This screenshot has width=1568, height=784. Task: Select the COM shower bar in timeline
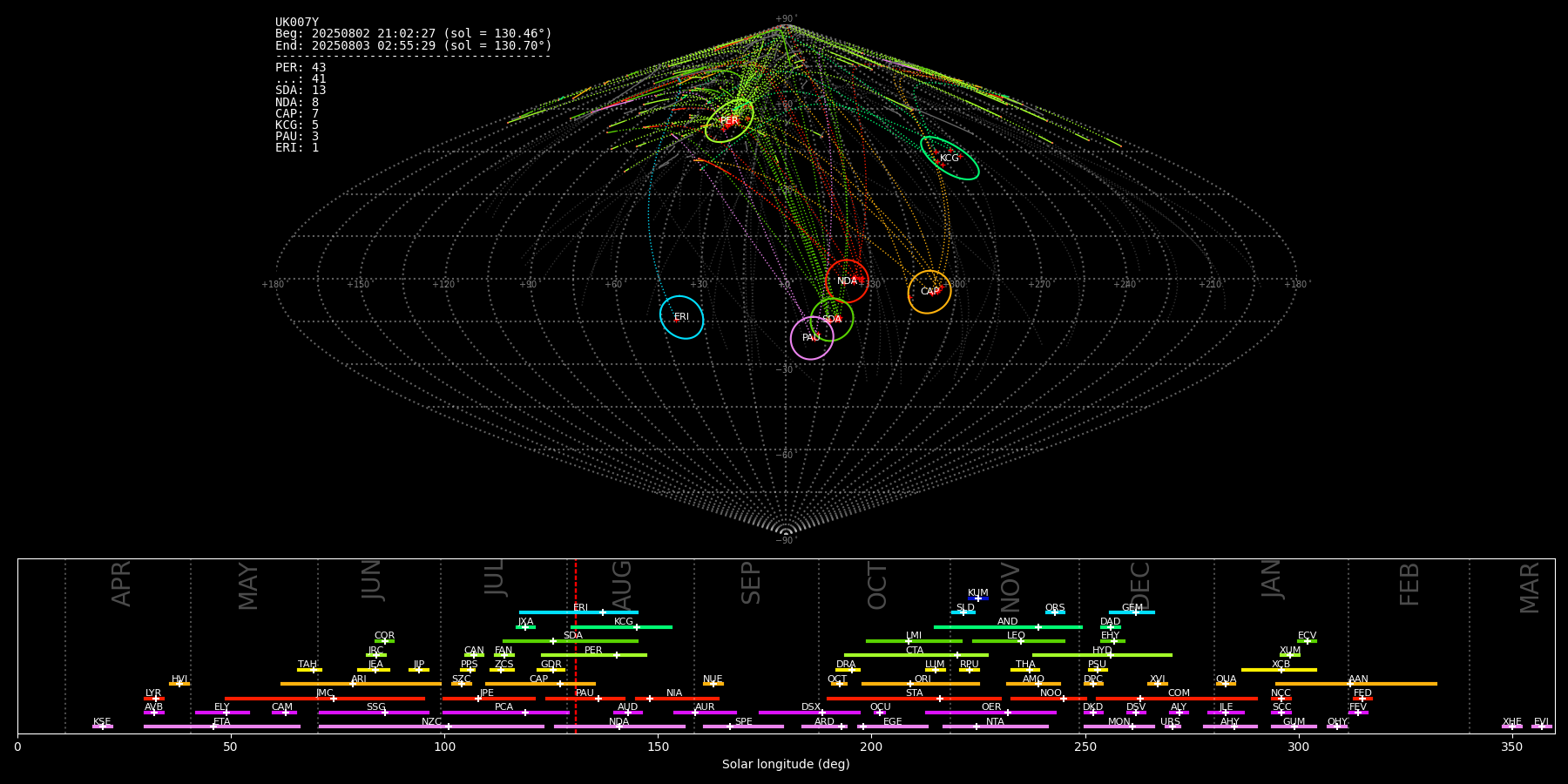1178,698
